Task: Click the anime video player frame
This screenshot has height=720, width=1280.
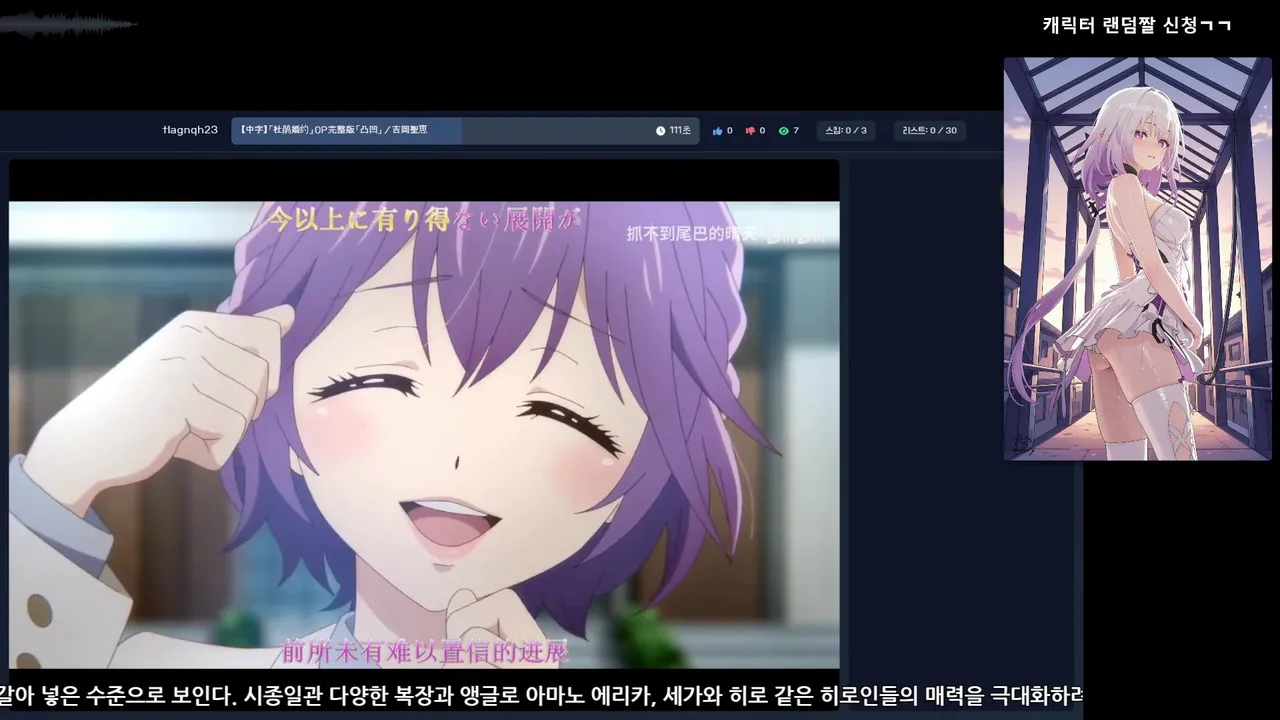Action: pyautogui.click(x=424, y=414)
